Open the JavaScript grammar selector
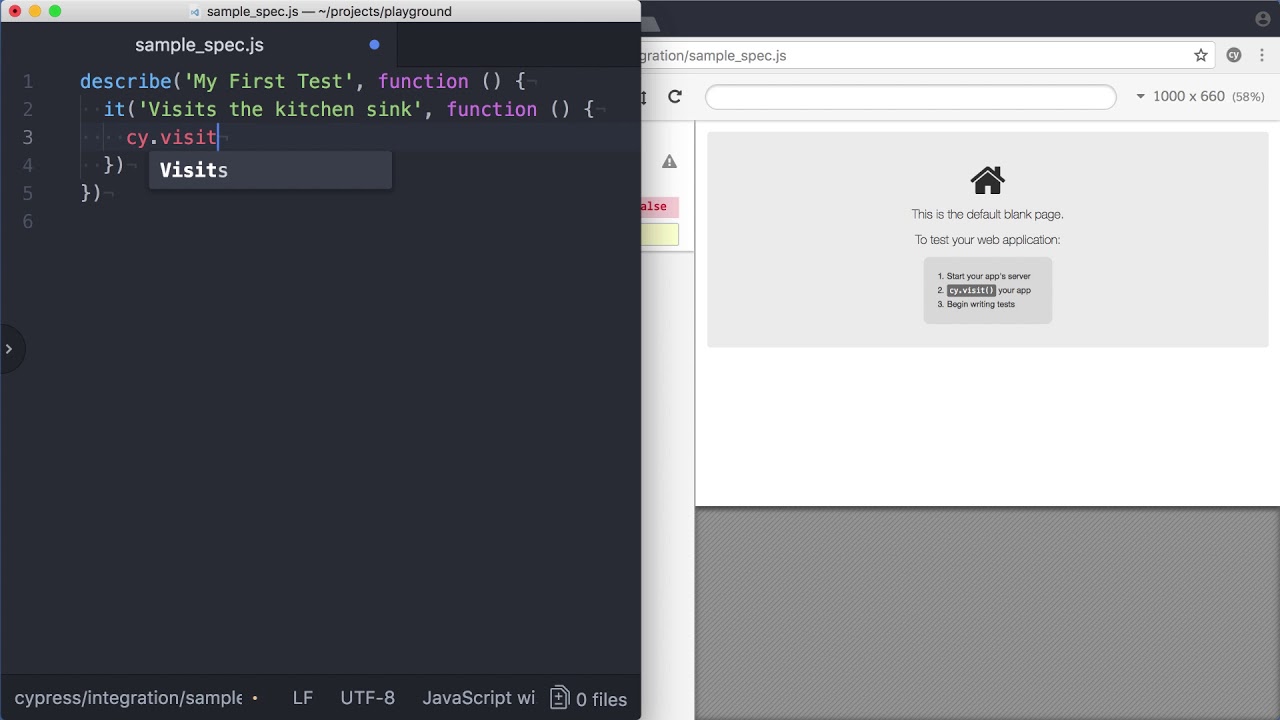Image resolution: width=1280 pixels, height=720 pixels. pyautogui.click(x=478, y=698)
